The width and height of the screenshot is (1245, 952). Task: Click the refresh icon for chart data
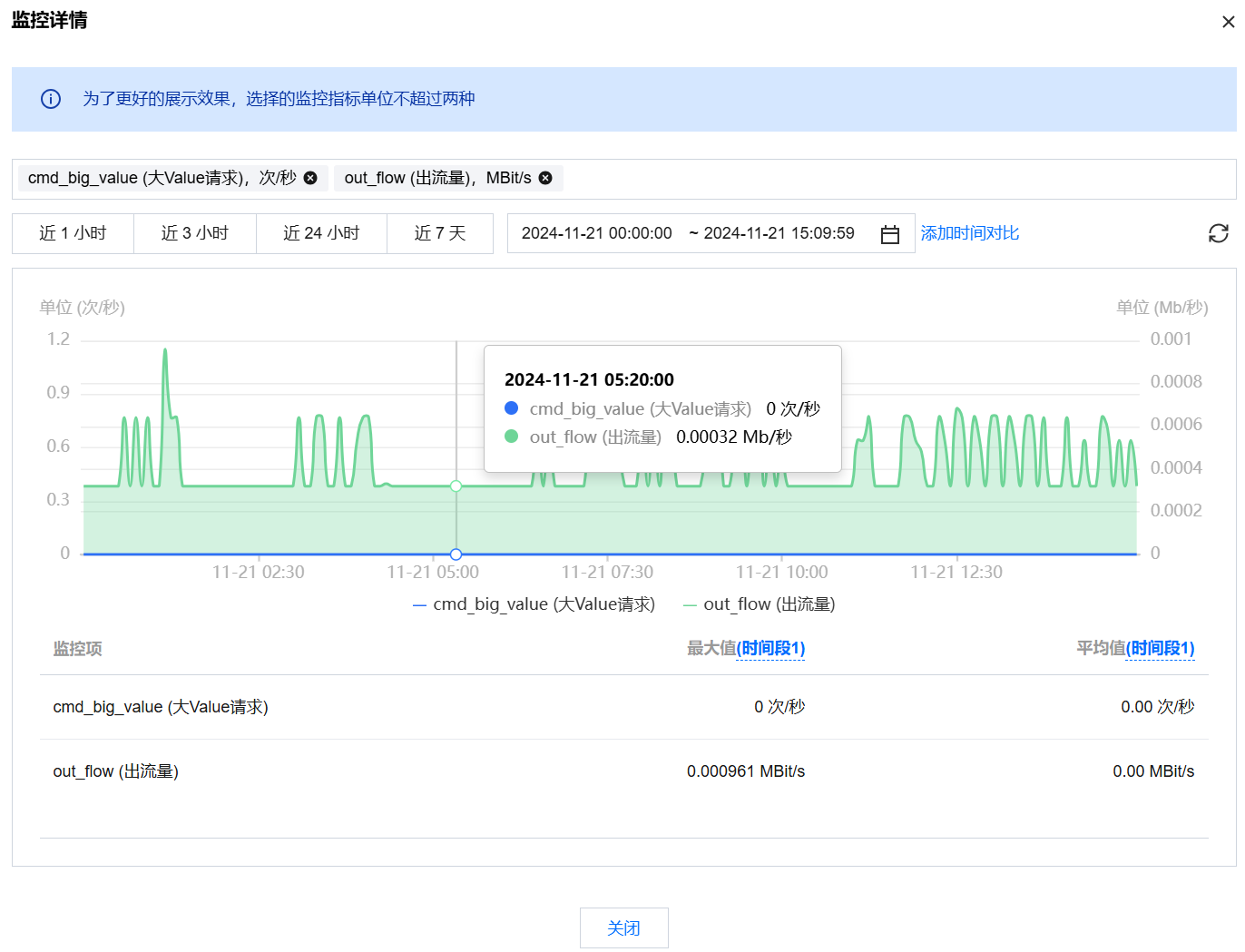click(x=1218, y=233)
